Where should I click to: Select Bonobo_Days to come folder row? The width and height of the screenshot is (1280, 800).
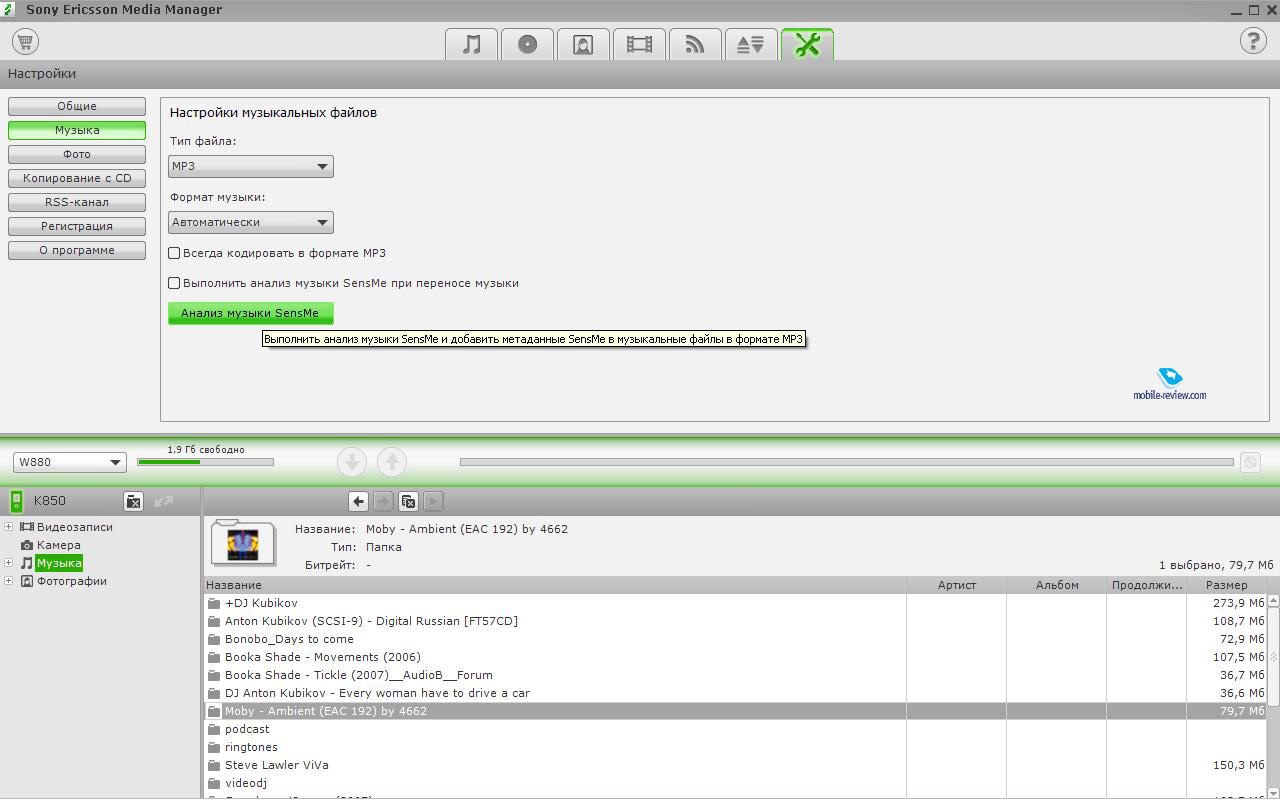(735, 639)
